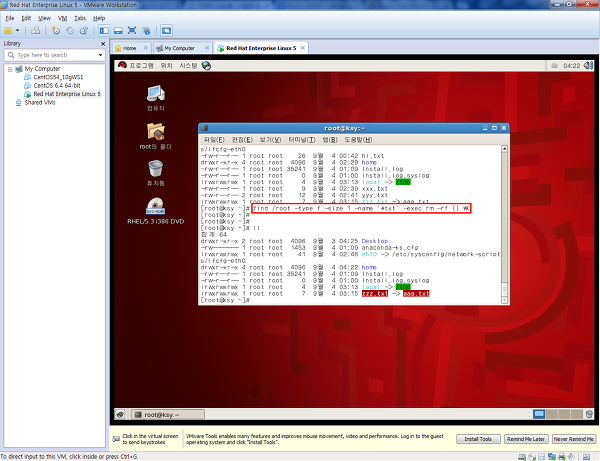
Task: Switch to the My Computer tab
Action: (x=179, y=48)
